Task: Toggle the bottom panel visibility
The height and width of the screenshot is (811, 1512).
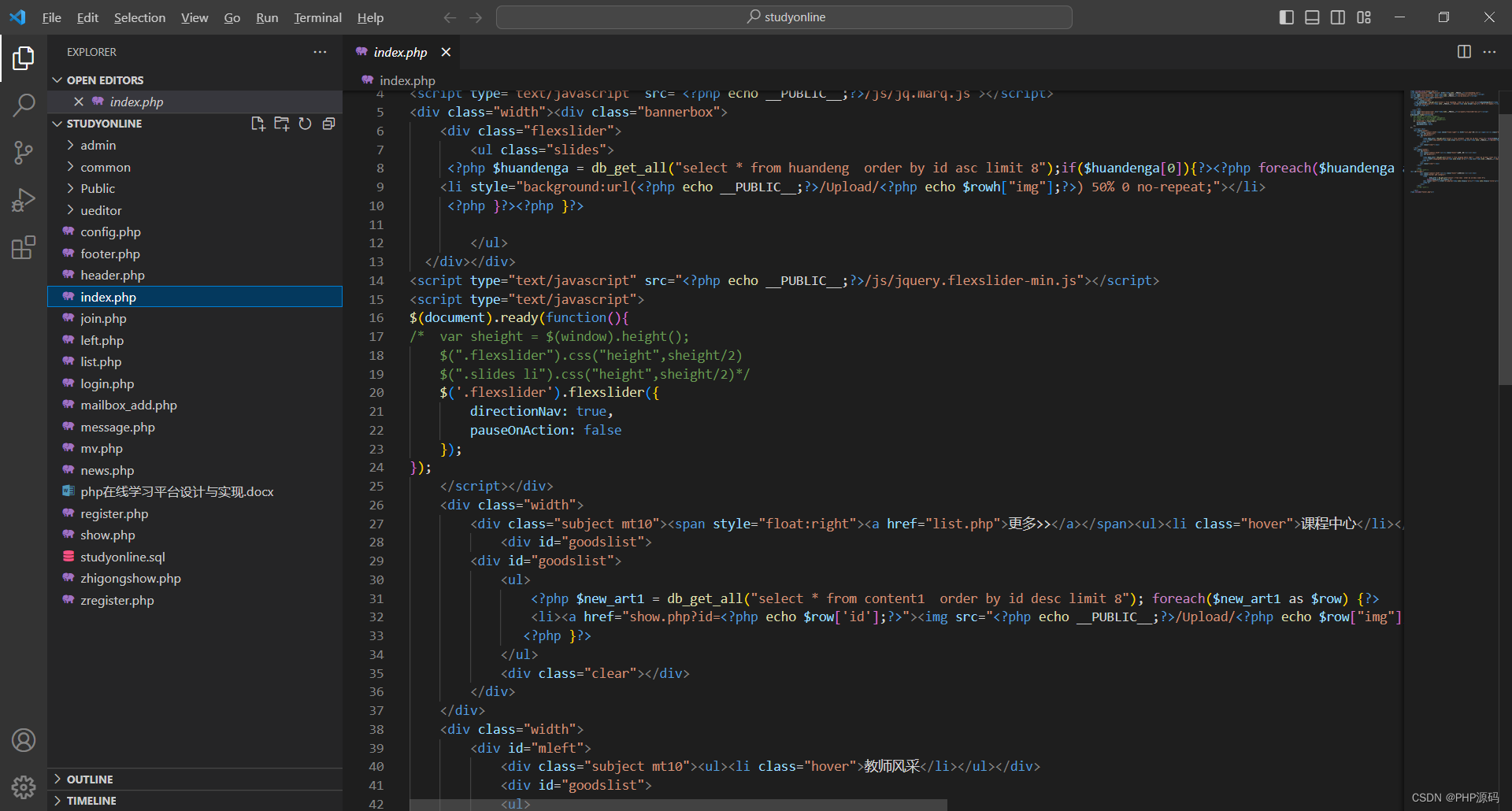Action: click(x=1312, y=17)
